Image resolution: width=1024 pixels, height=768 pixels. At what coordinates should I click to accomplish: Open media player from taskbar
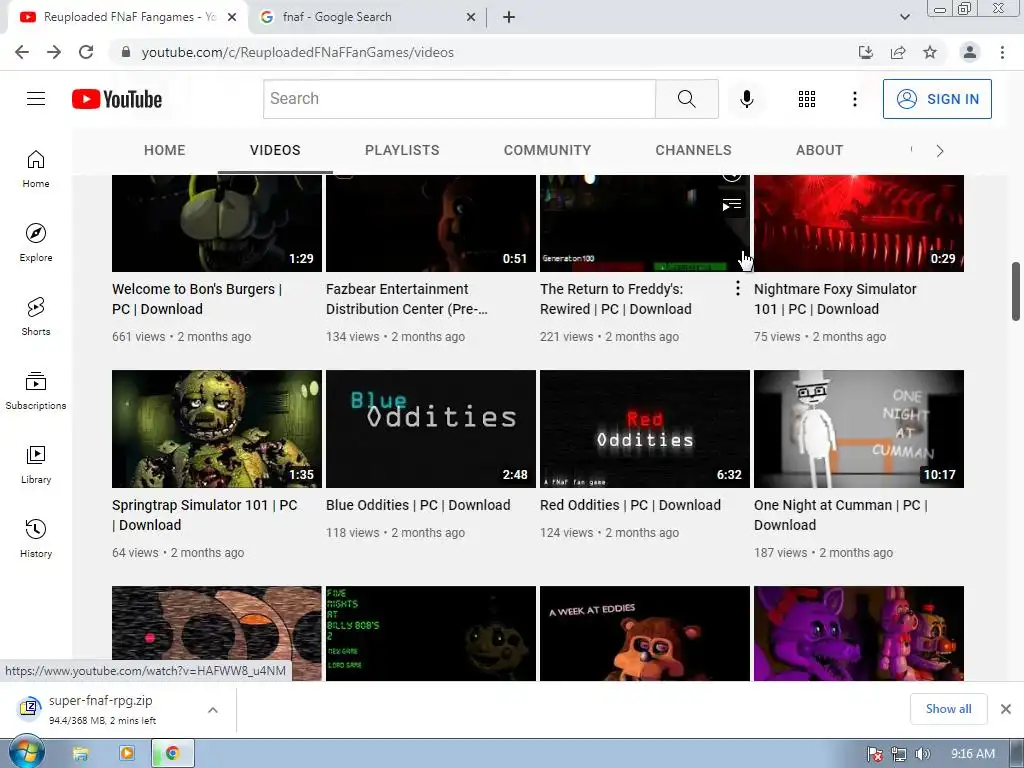click(x=127, y=754)
